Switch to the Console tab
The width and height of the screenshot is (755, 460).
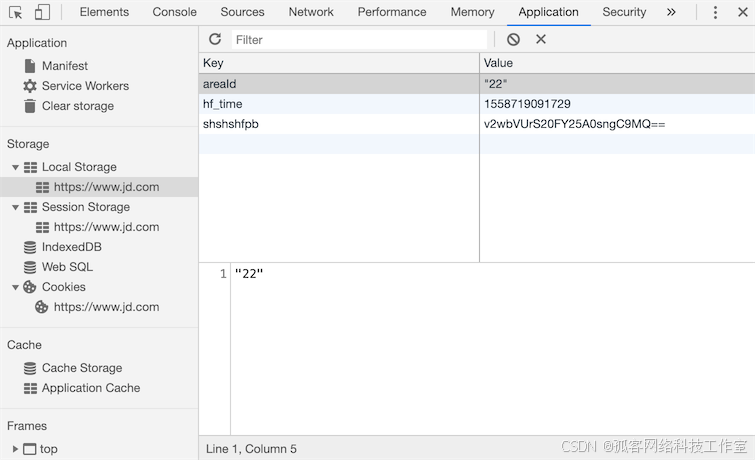click(174, 12)
